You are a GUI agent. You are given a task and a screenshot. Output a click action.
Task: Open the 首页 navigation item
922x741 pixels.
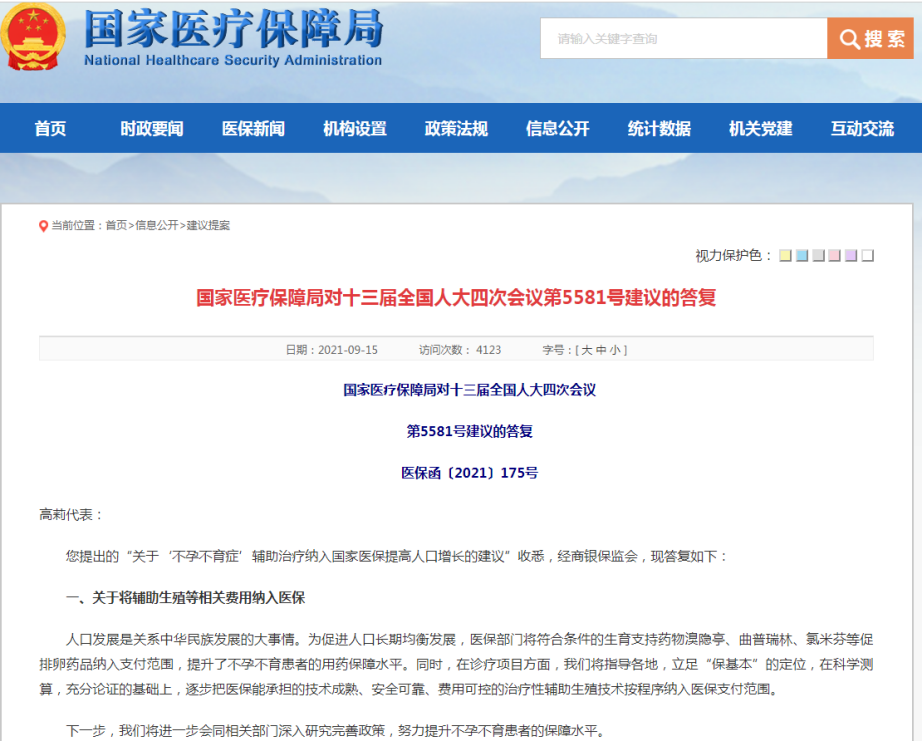tap(50, 128)
